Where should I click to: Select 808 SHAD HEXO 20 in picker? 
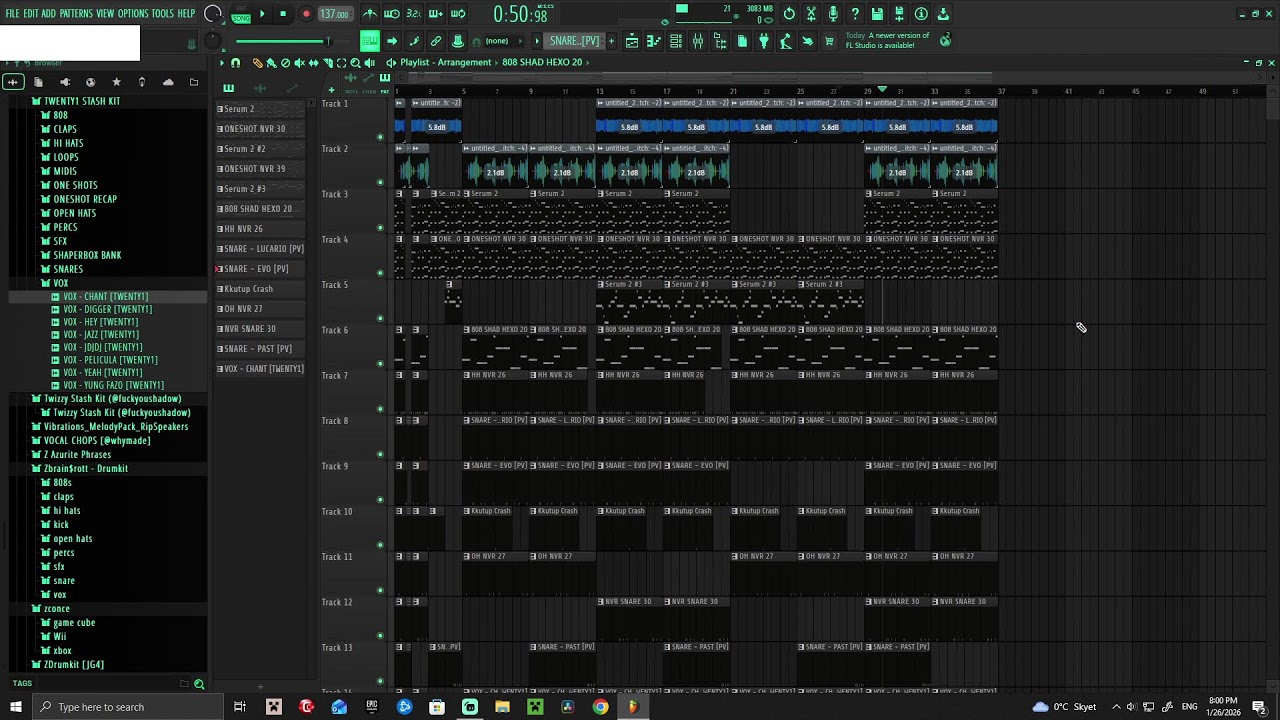(x=260, y=209)
